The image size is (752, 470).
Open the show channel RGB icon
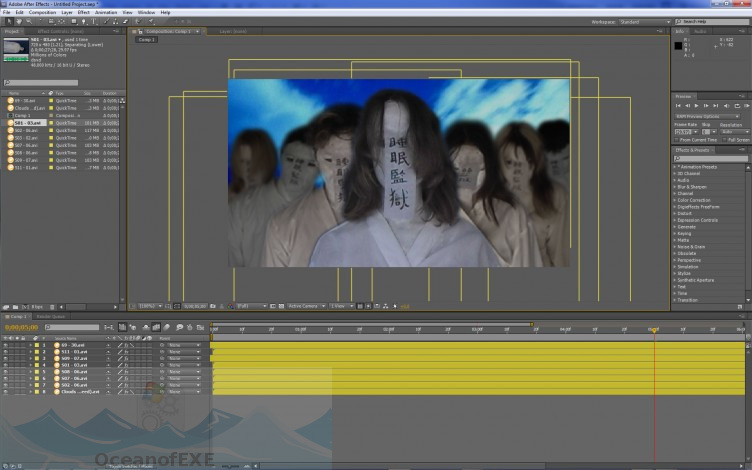click(230, 306)
